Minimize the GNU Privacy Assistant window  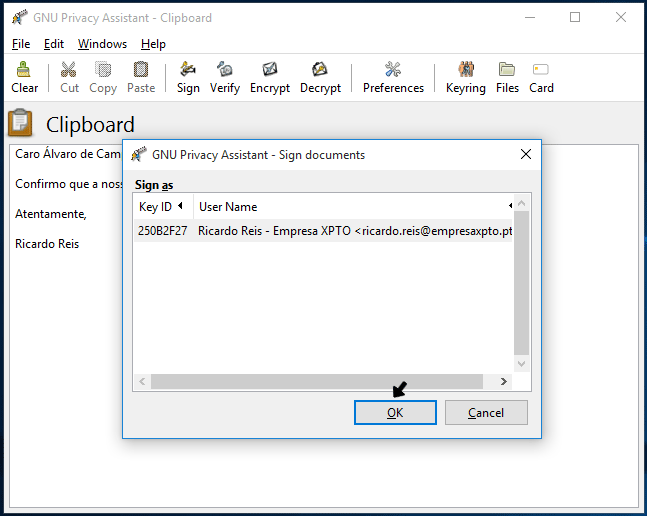[530, 17]
